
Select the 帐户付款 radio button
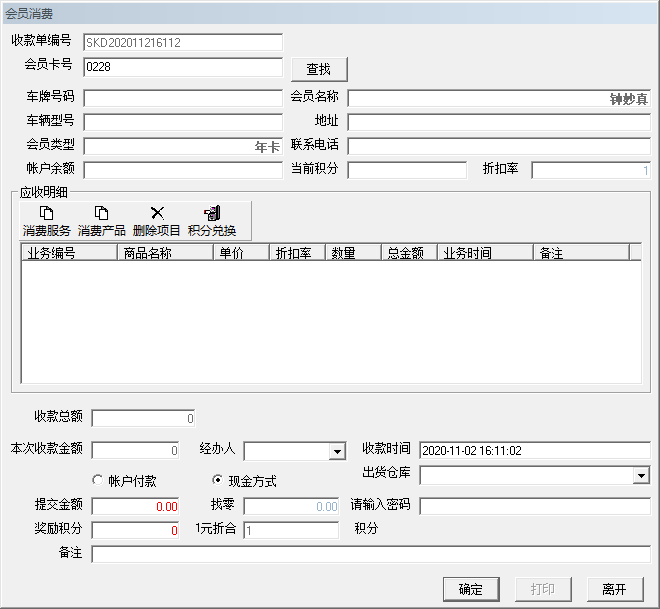(98, 479)
